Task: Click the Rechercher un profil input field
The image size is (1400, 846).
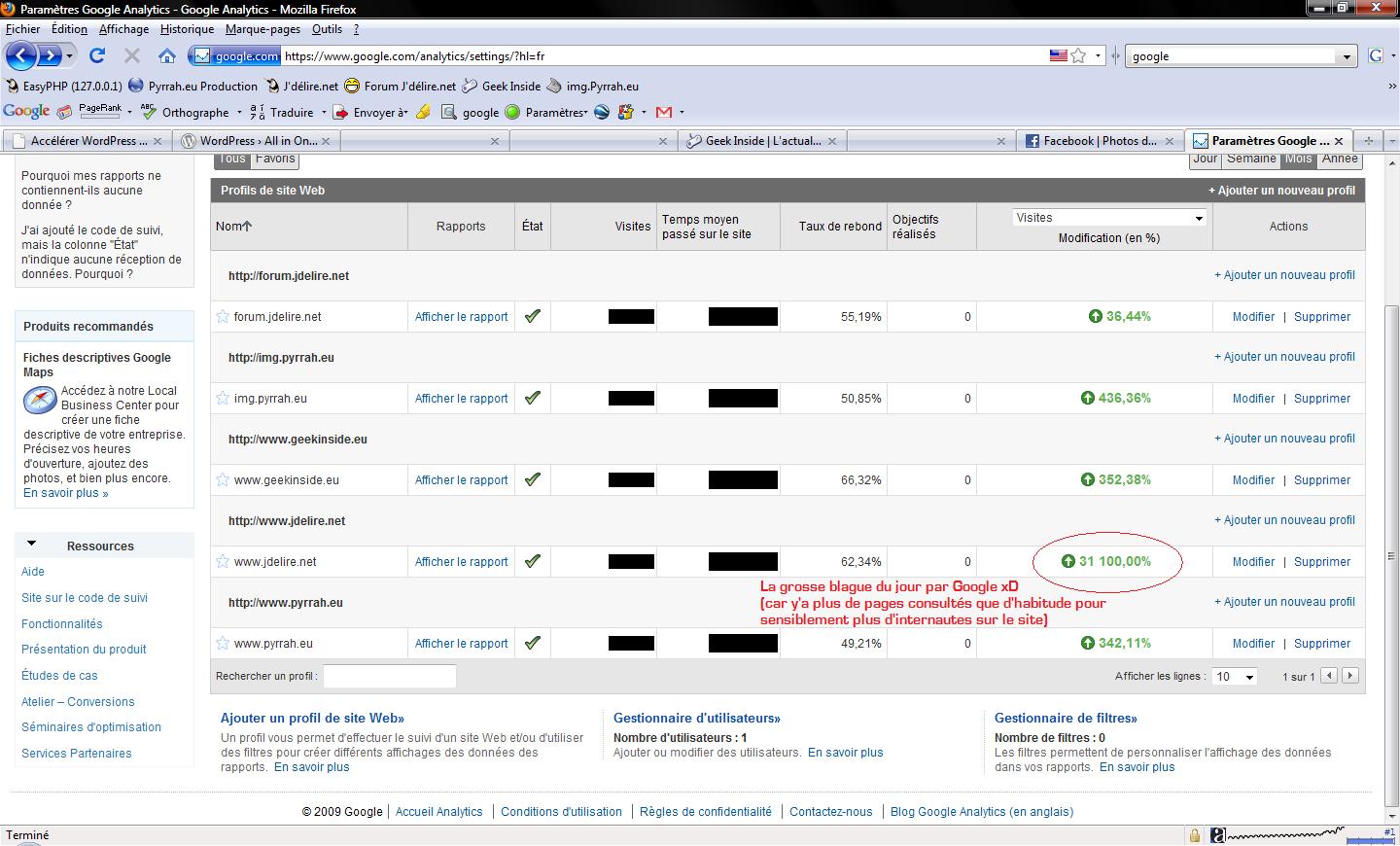Action: pos(389,676)
